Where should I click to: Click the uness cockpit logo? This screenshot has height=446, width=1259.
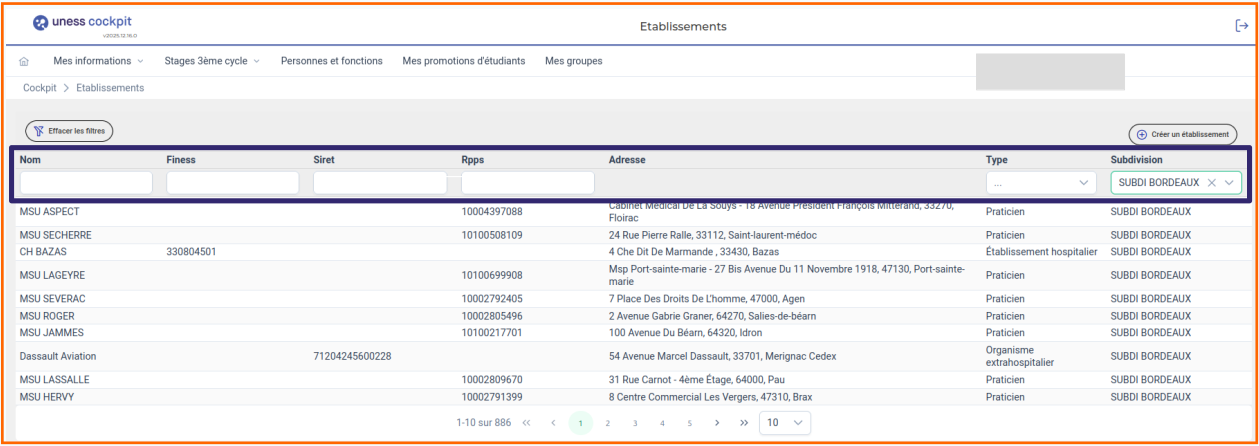(x=84, y=24)
